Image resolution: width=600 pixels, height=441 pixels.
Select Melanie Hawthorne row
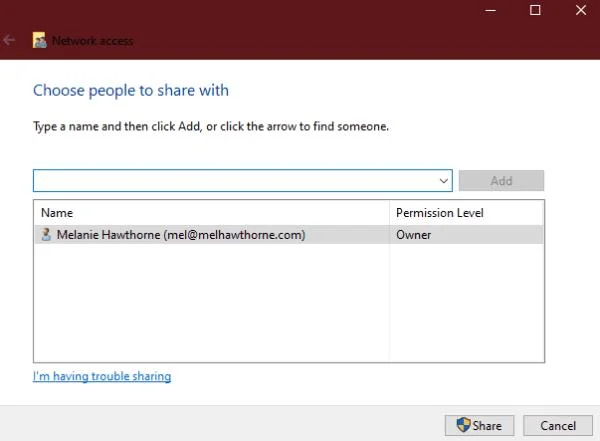click(x=289, y=235)
